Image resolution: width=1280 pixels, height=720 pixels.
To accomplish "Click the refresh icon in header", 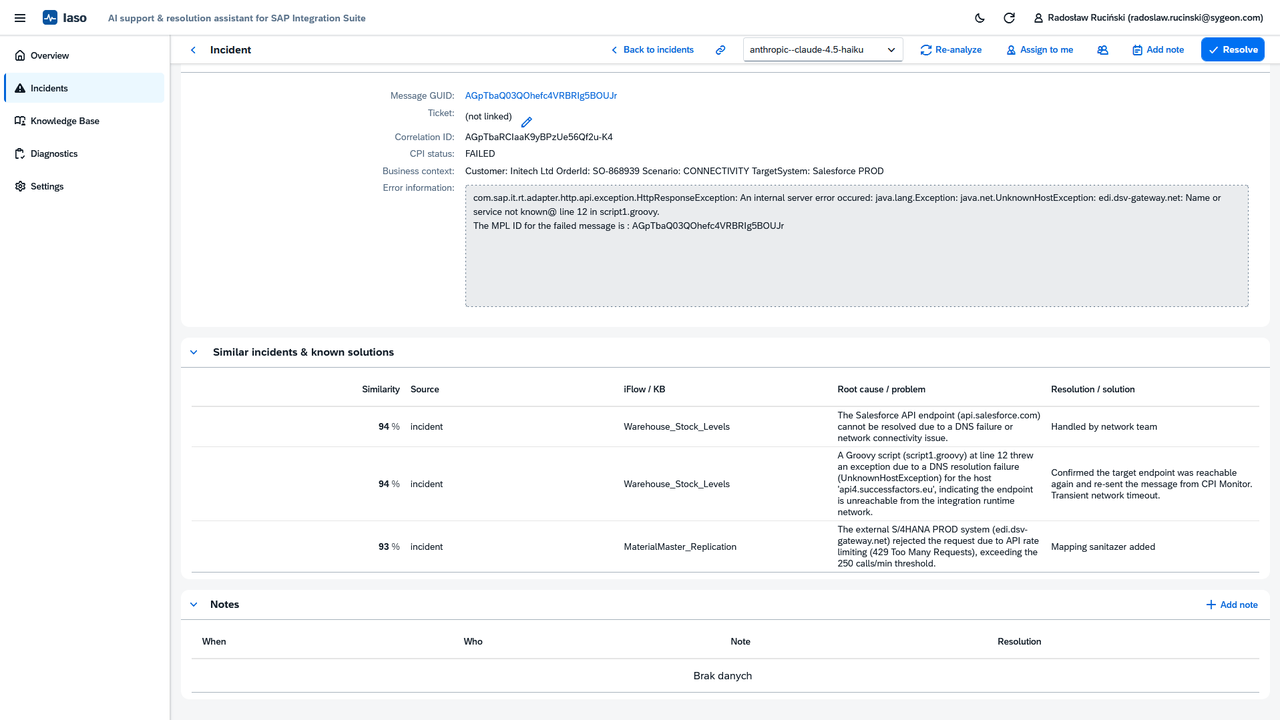I will click(x=1009, y=18).
